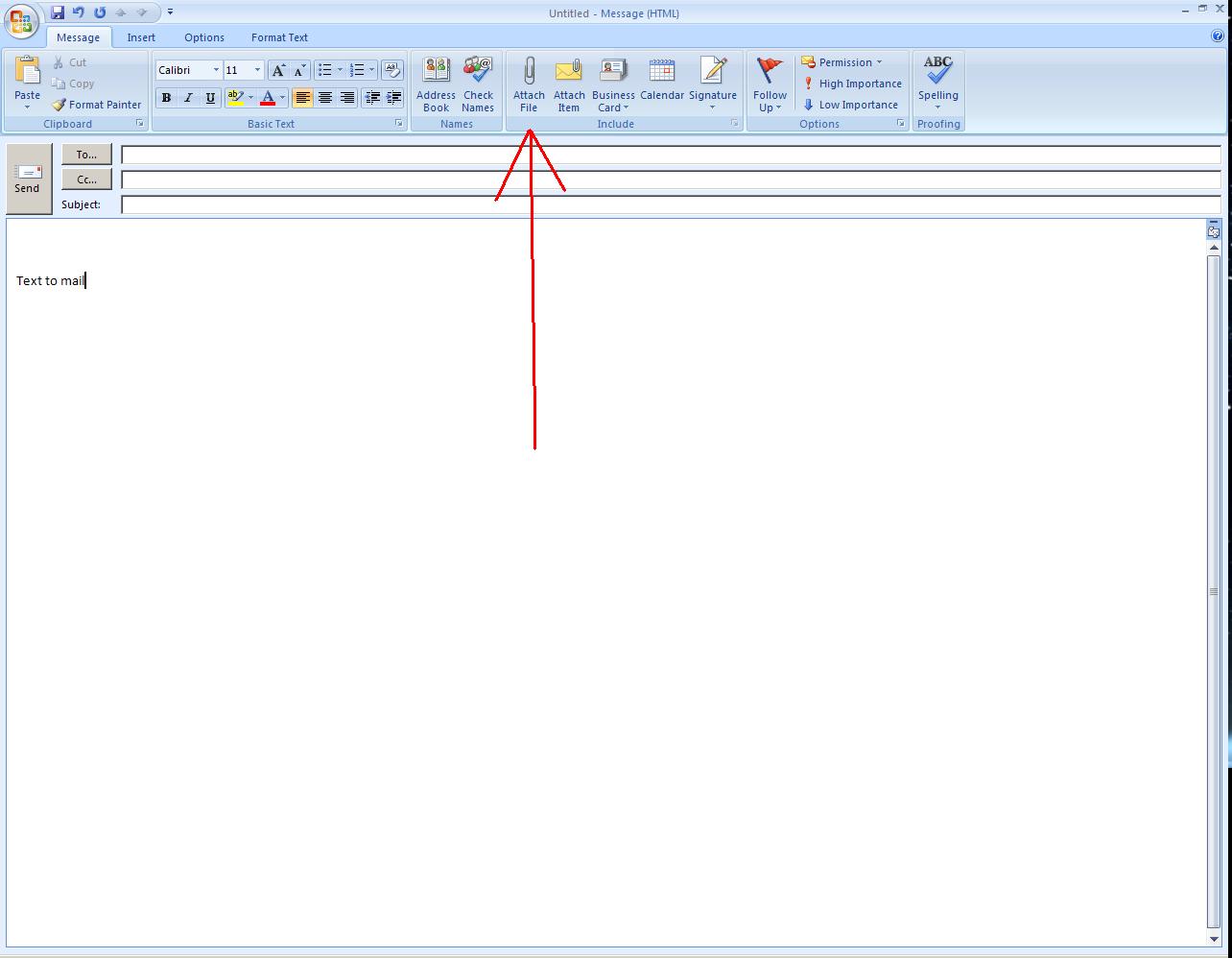Open the Permission menu
The image size is (1232, 958).
[x=841, y=62]
